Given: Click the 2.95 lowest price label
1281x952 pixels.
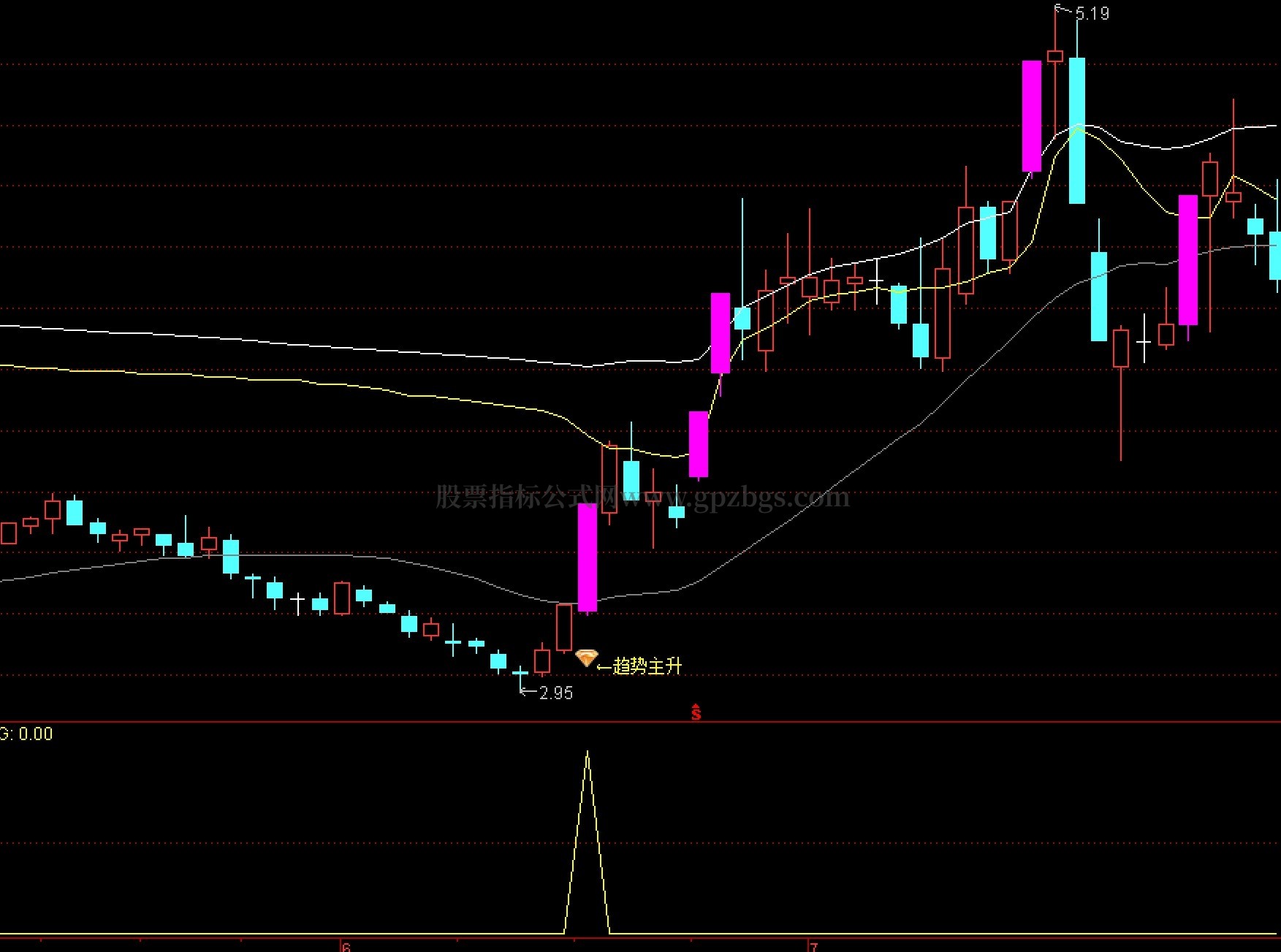Looking at the screenshot, I should coord(556,693).
